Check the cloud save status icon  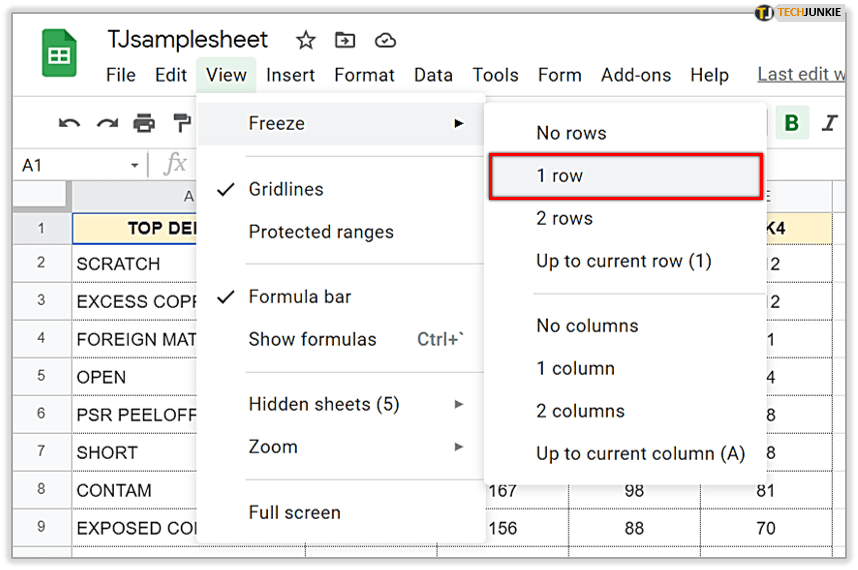click(x=385, y=40)
